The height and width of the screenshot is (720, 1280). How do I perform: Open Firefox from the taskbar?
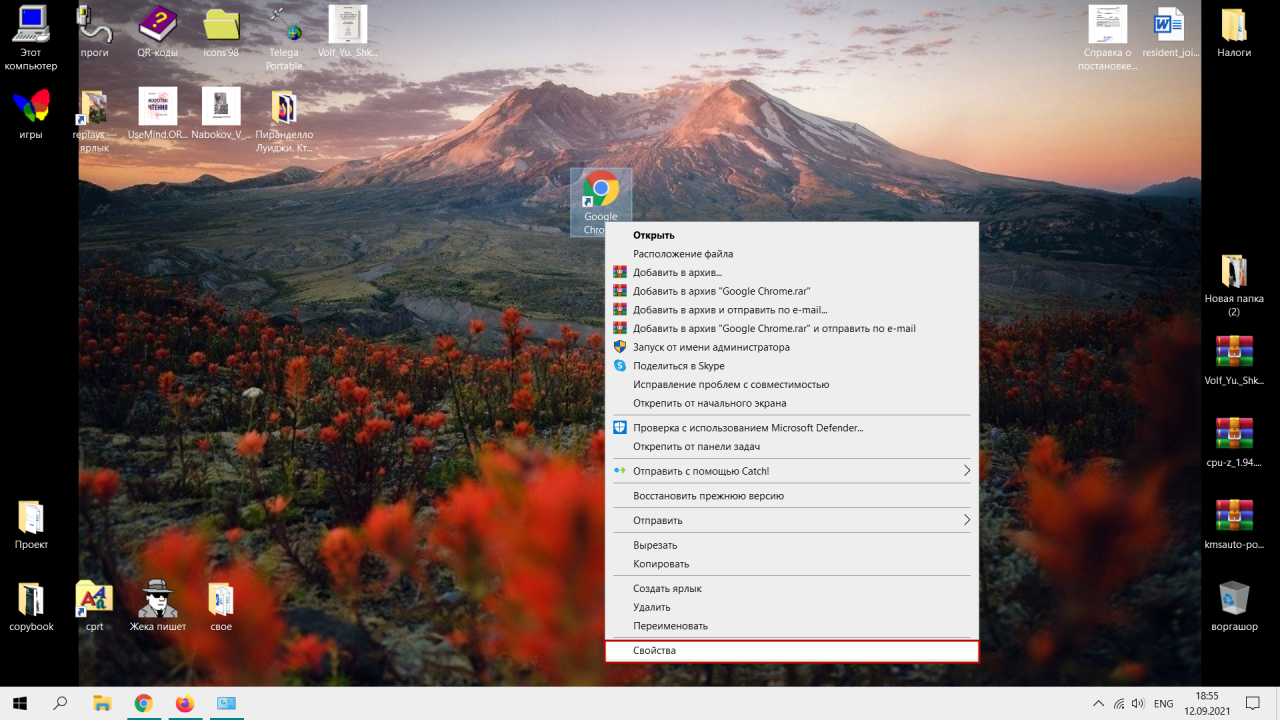pyautogui.click(x=184, y=704)
